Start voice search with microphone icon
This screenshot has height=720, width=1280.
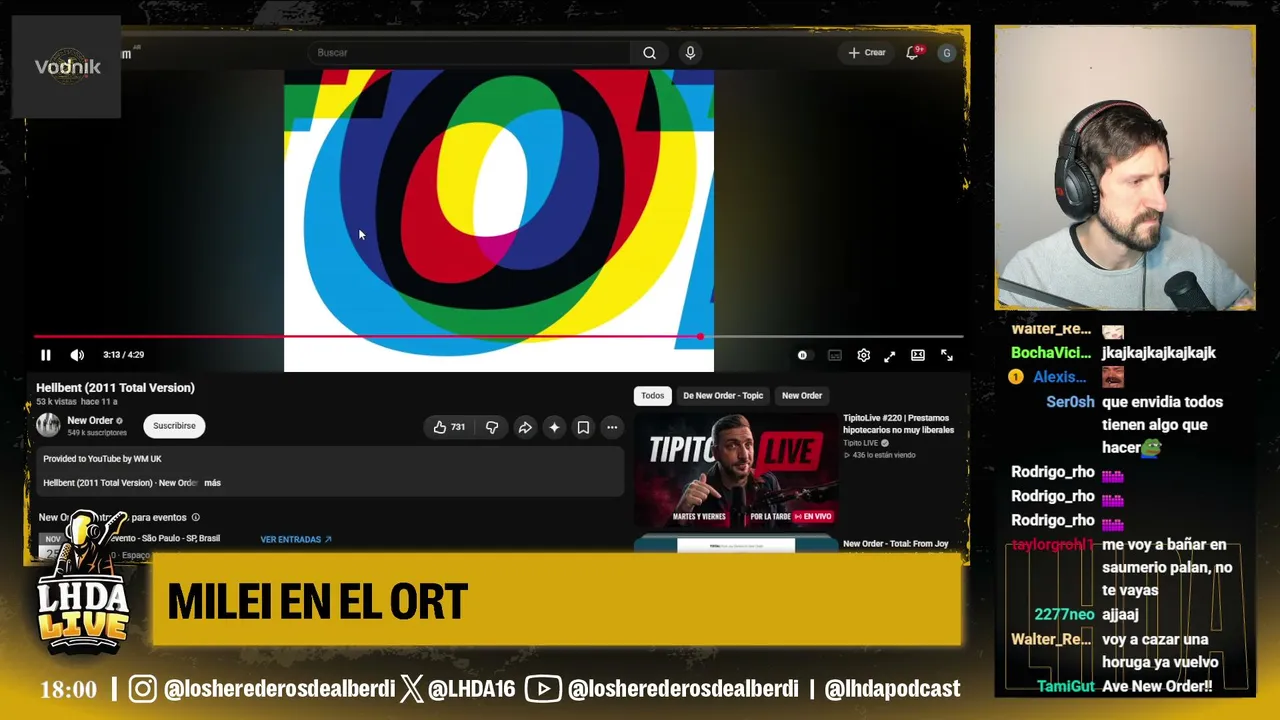[x=690, y=53]
